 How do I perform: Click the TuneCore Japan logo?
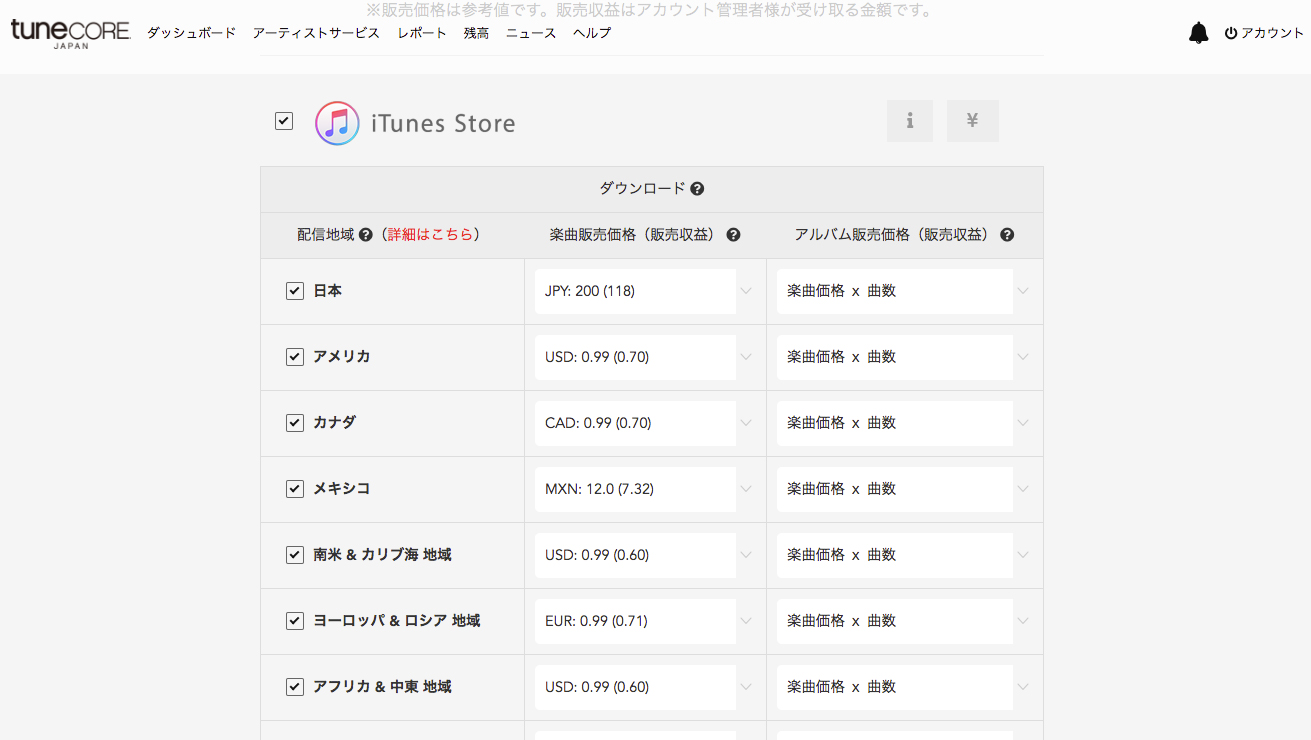[x=70, y=33]
